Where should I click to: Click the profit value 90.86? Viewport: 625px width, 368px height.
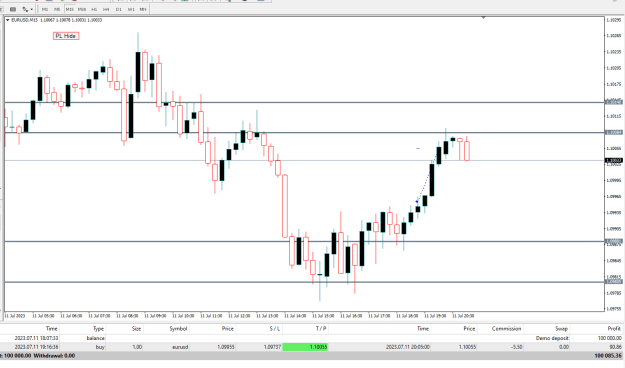coord(615,347)
